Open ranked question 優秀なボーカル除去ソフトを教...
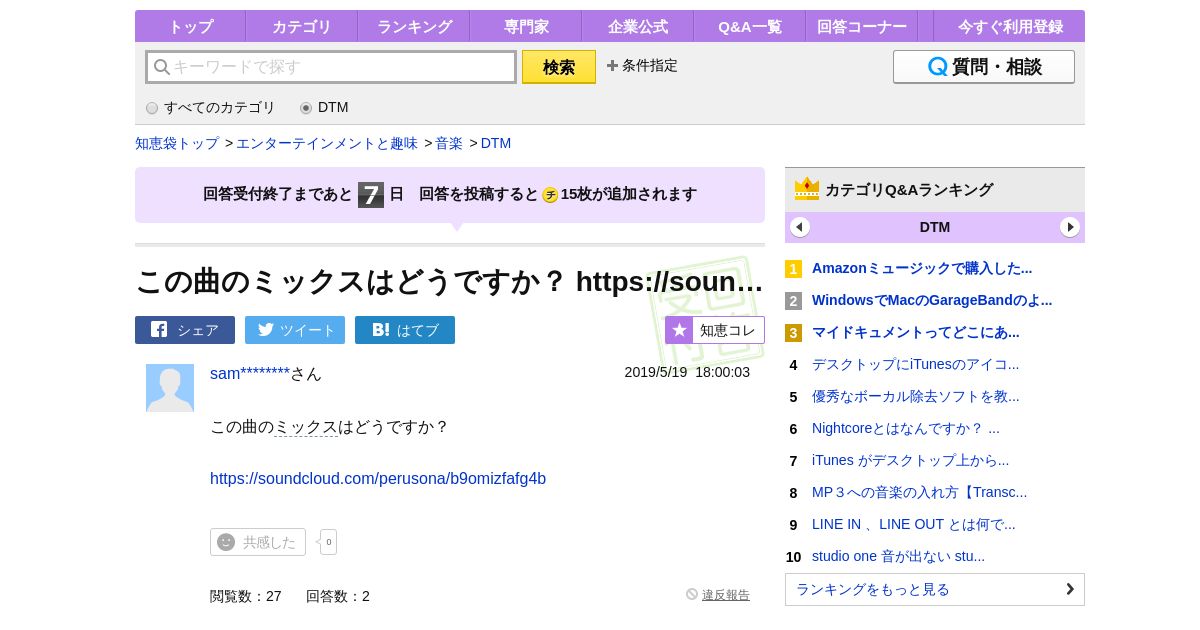This screenshot has height=630, width=1200. click(916, 396)
